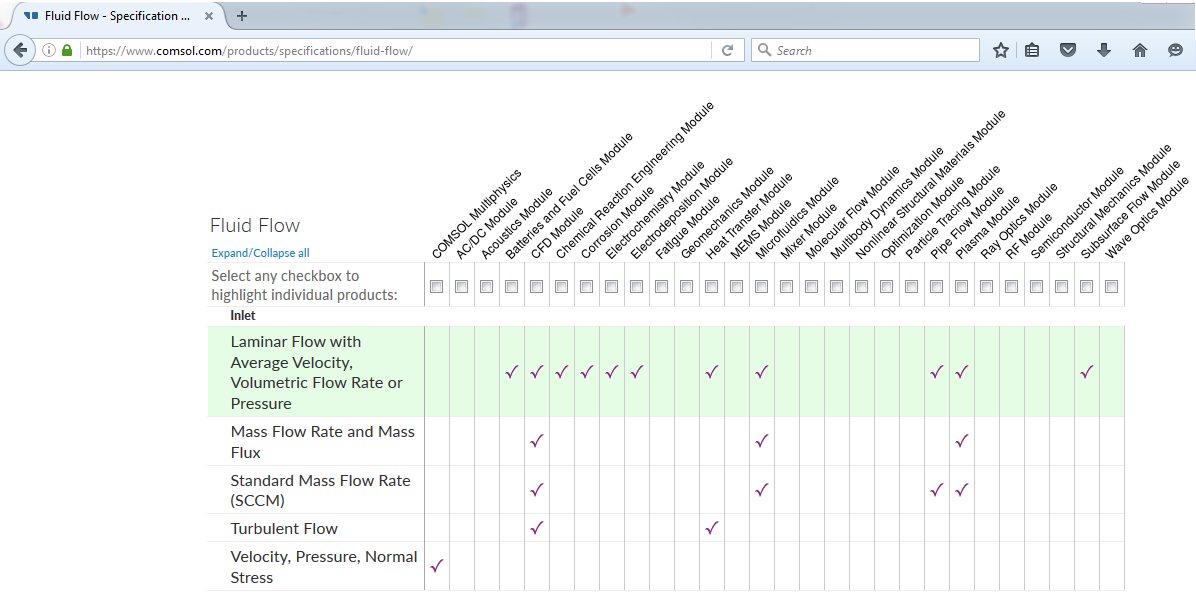The image size is (1196, 600).
Task: Open the bookmarks list icon
Action: 1033,50
